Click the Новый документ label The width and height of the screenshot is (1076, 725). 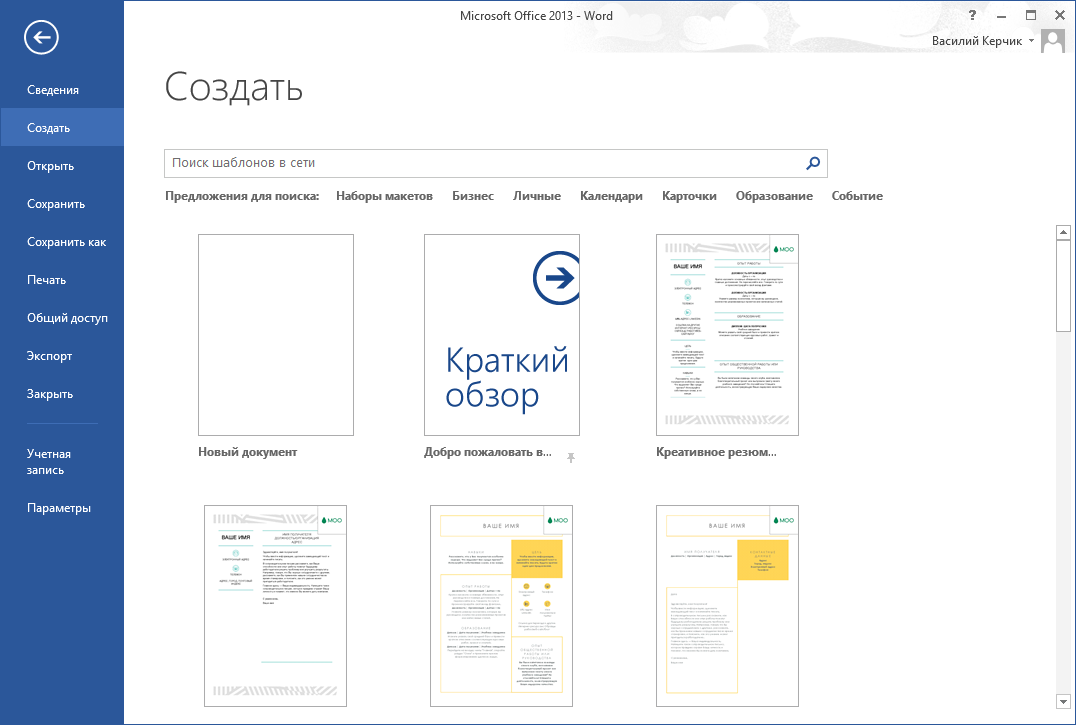point(248,452)
